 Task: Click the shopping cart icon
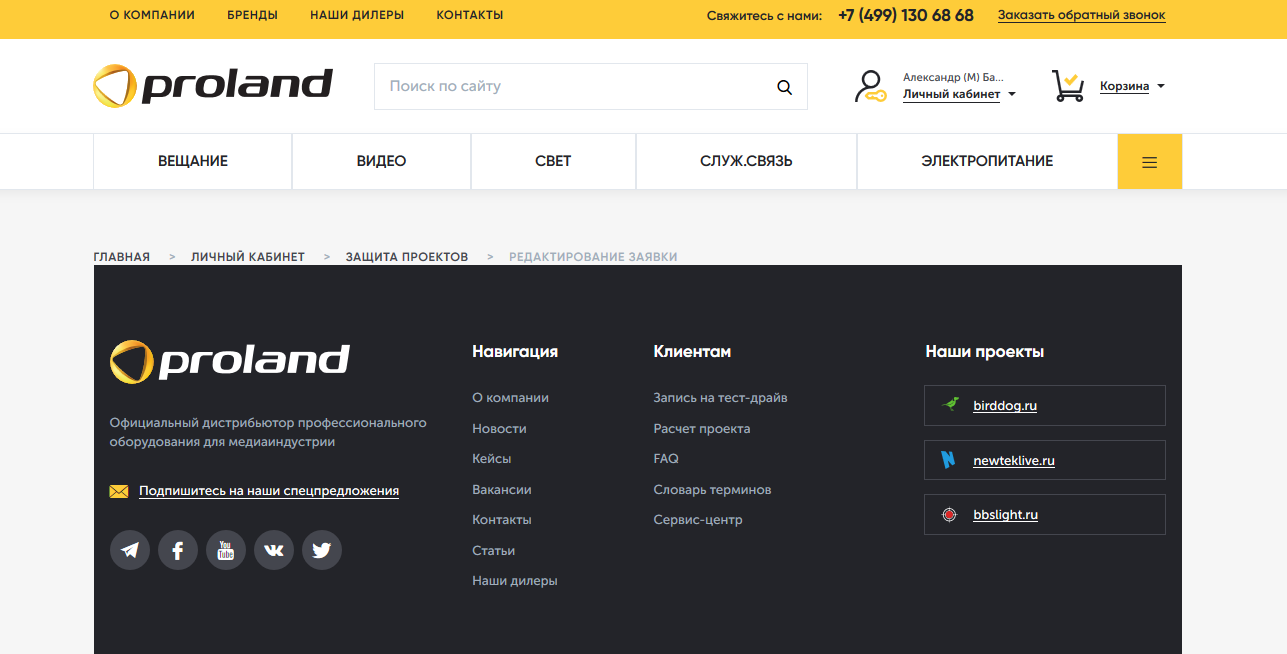coord(1068,86)
